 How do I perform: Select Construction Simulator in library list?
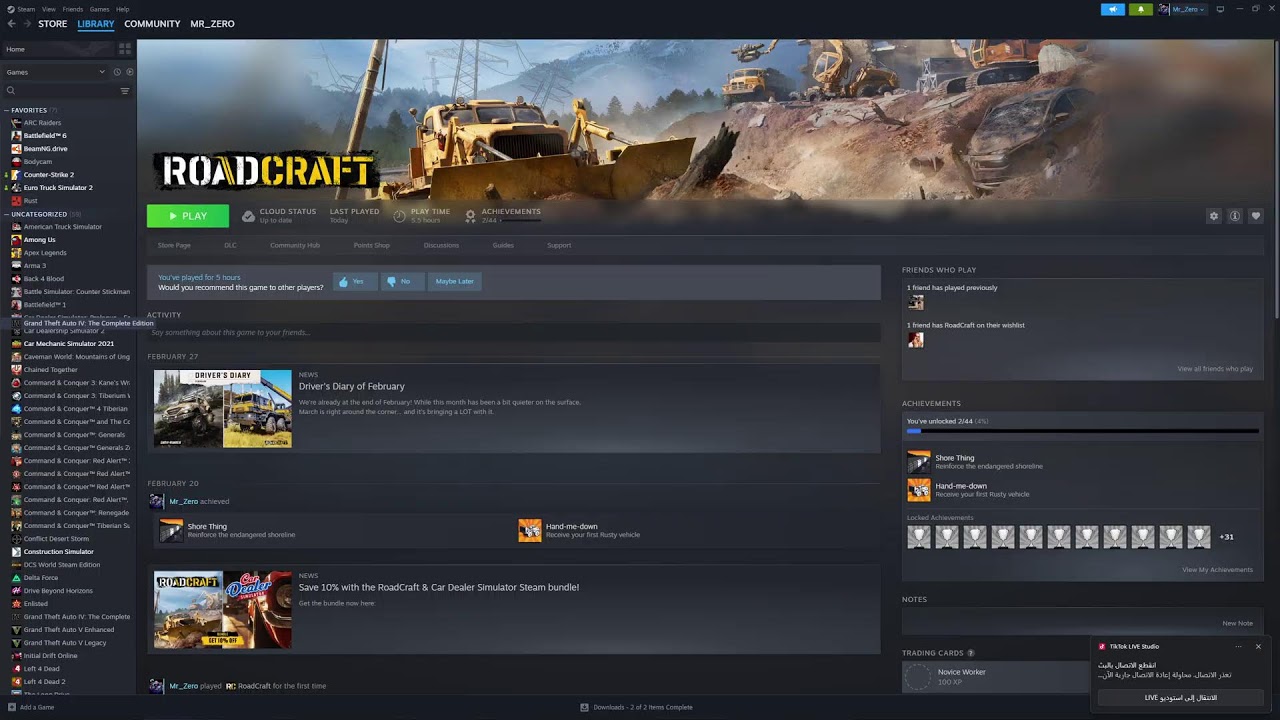(59, 552)
